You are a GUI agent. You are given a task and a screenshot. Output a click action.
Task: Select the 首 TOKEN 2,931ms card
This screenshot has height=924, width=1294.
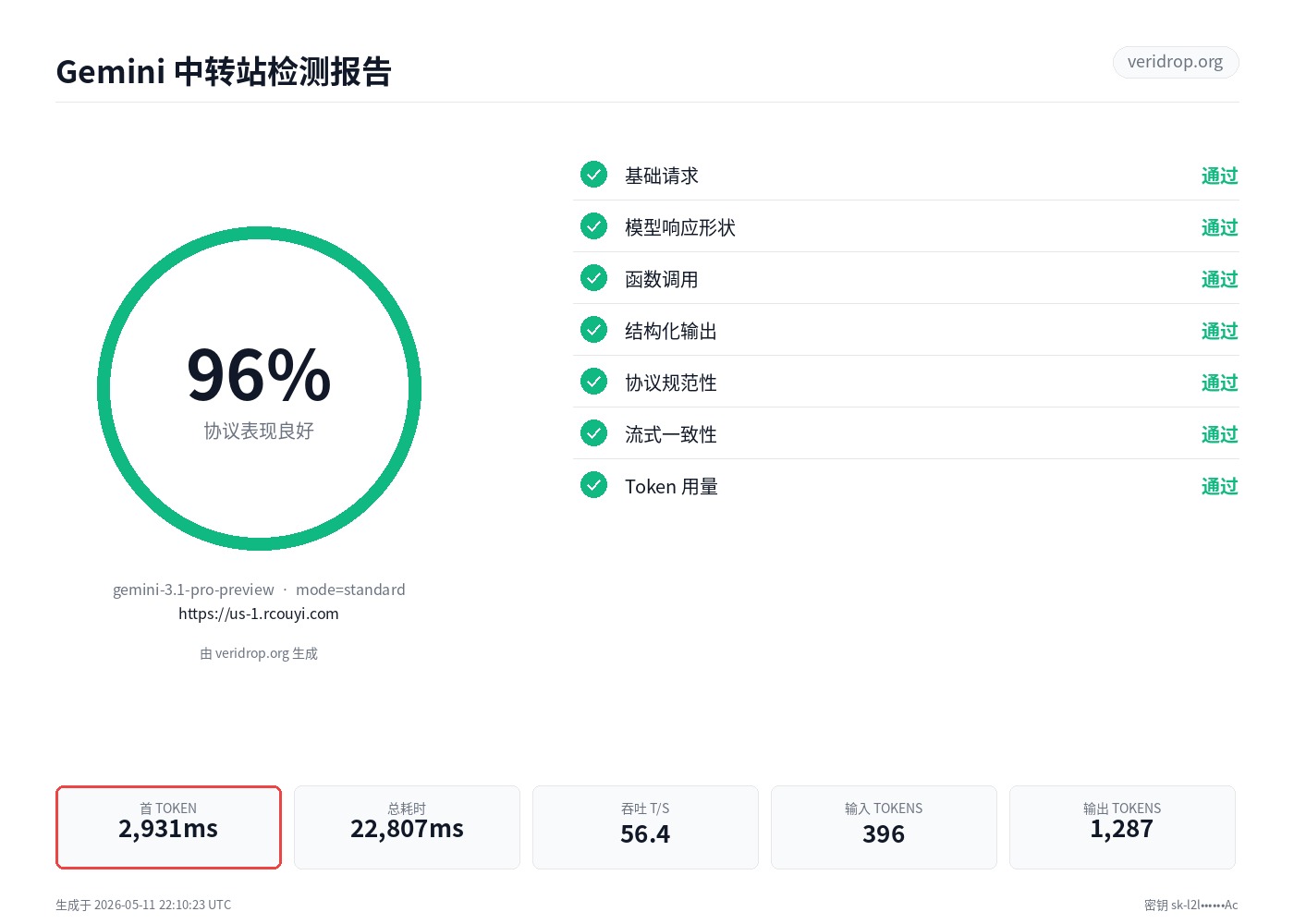168,827
